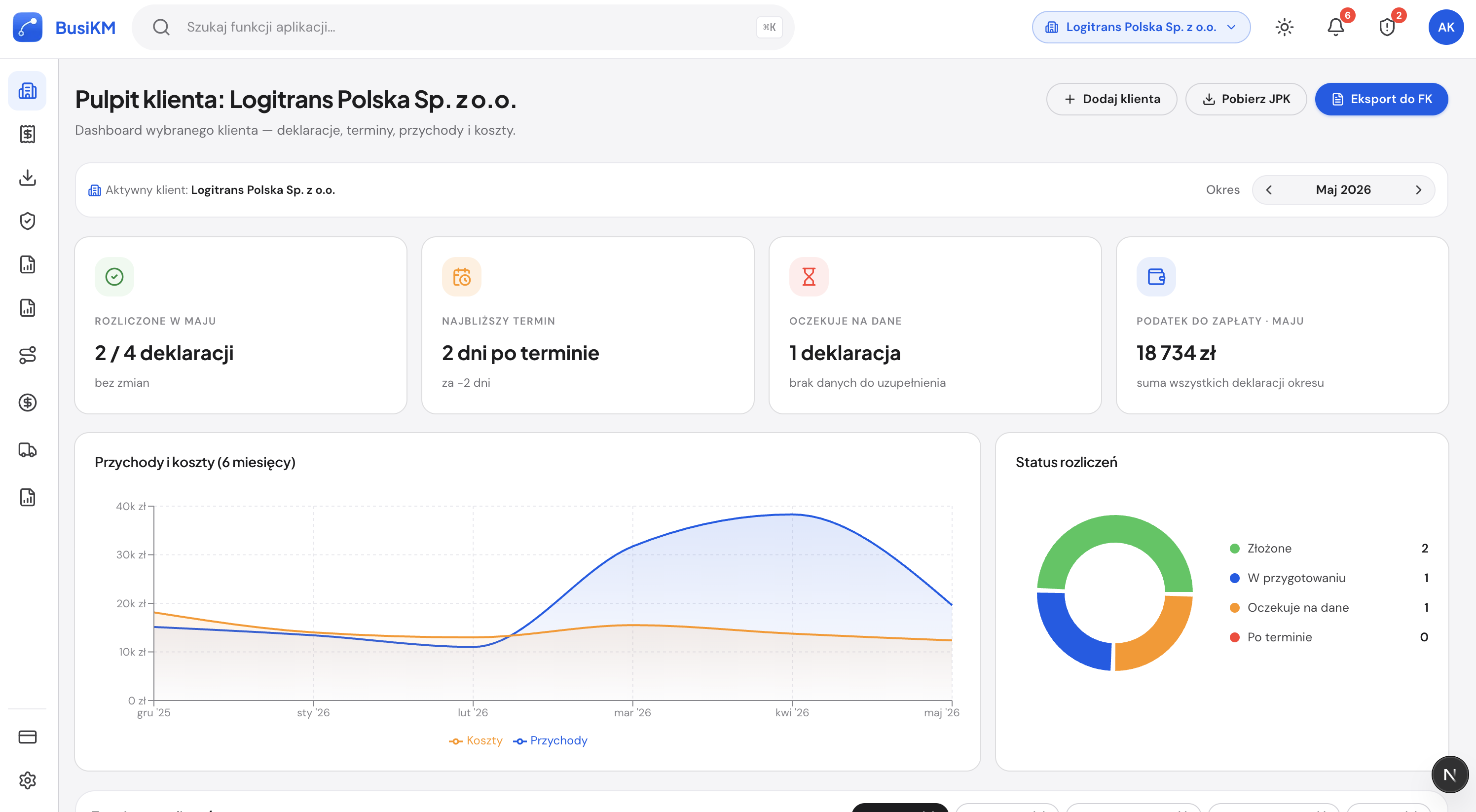Image resolution: width=1476 pixels, height=812 pixels.
Task: Open the truck fleet sidebar icon
Action: tap(28, 450)
